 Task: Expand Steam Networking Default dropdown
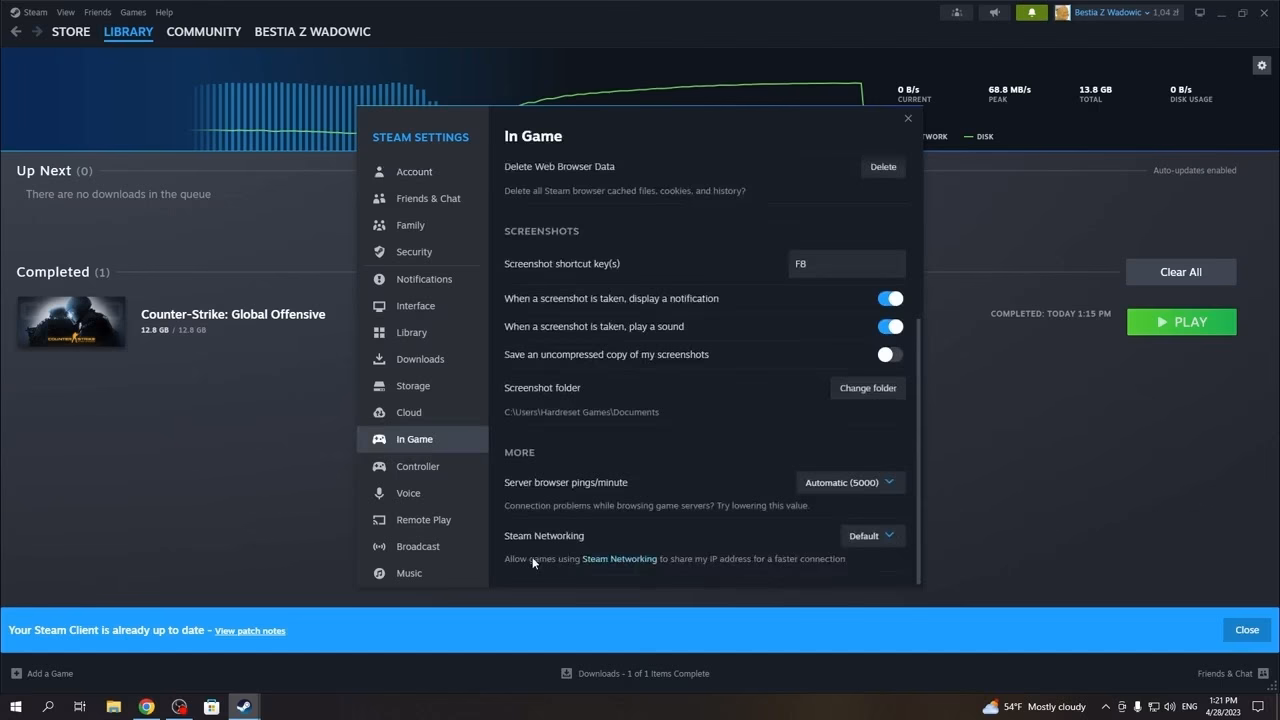coord(872,536)
